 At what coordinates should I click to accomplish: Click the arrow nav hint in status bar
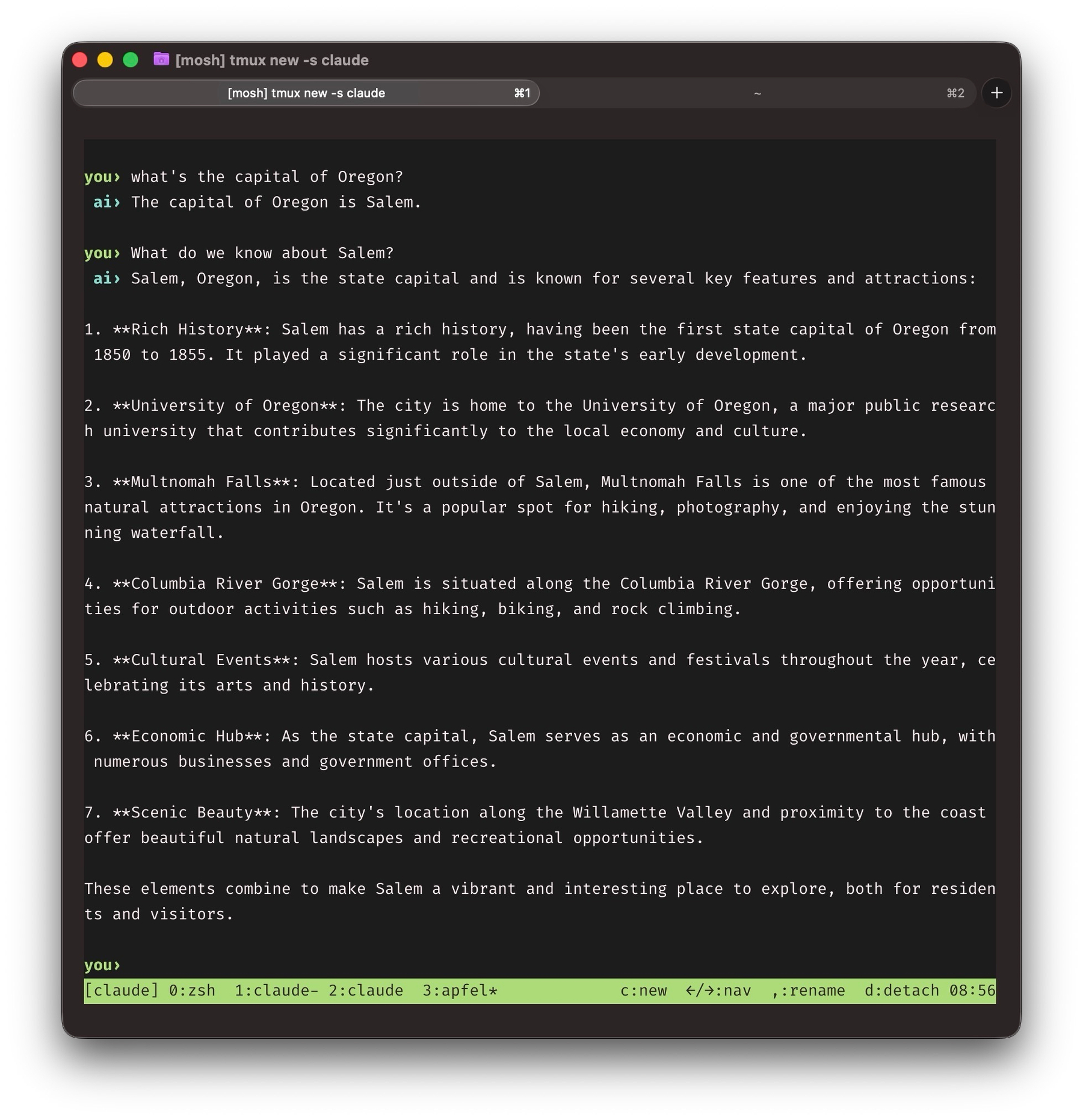pos(718,990)
